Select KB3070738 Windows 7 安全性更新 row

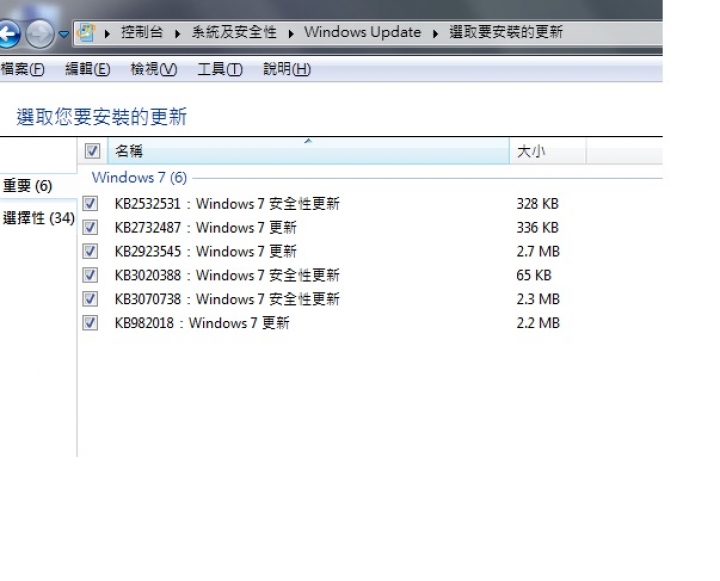(227, 299)
